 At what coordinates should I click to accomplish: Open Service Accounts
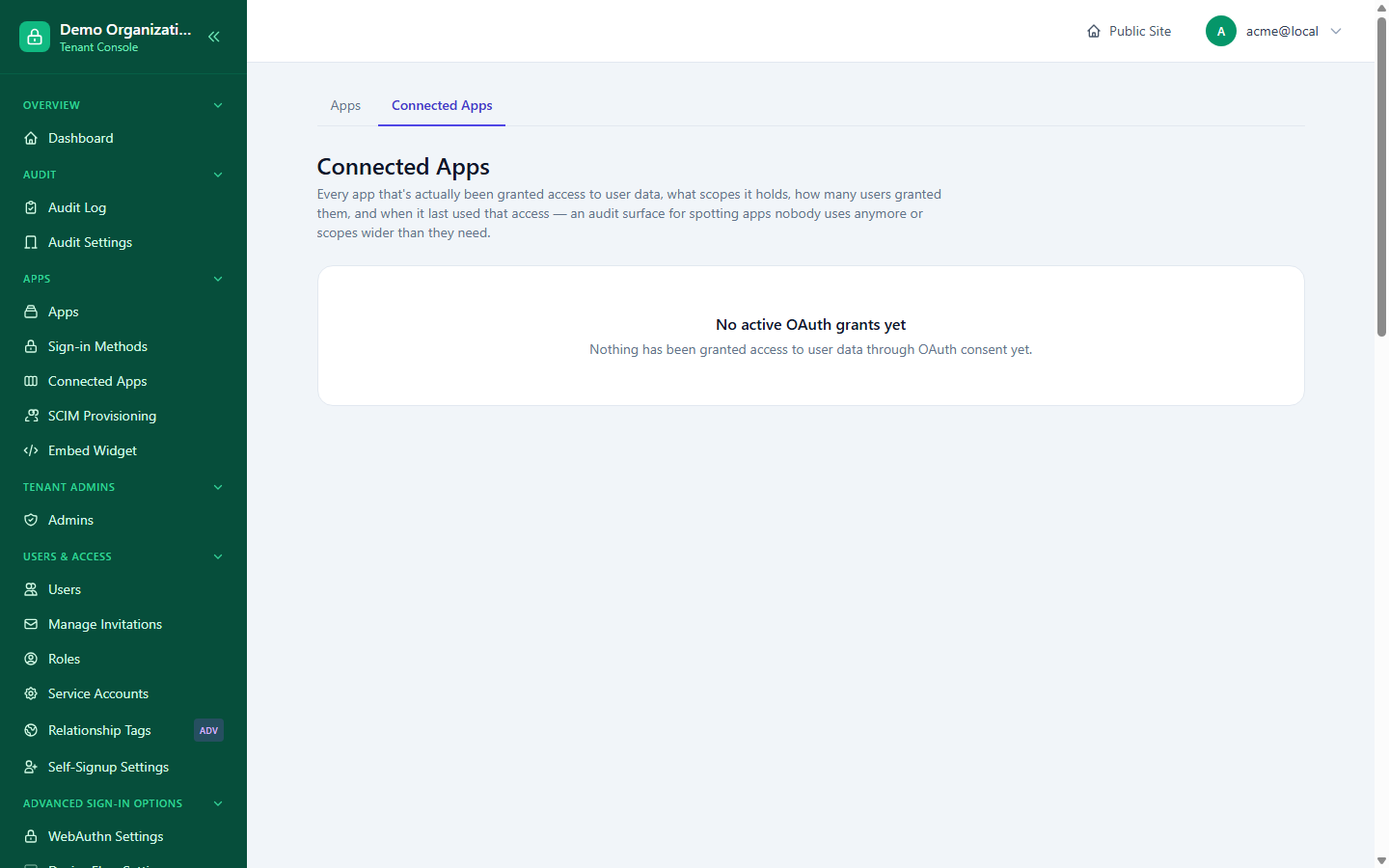[x=123, y=693]
